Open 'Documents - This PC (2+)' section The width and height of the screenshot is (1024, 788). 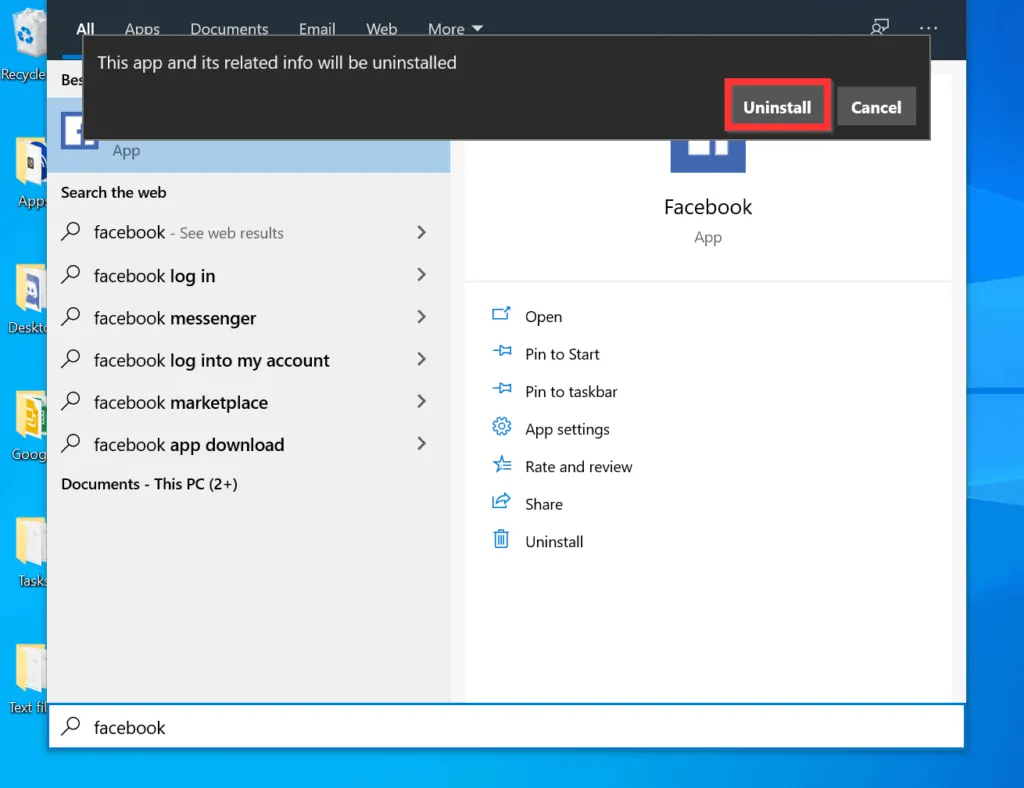(149, 484)
